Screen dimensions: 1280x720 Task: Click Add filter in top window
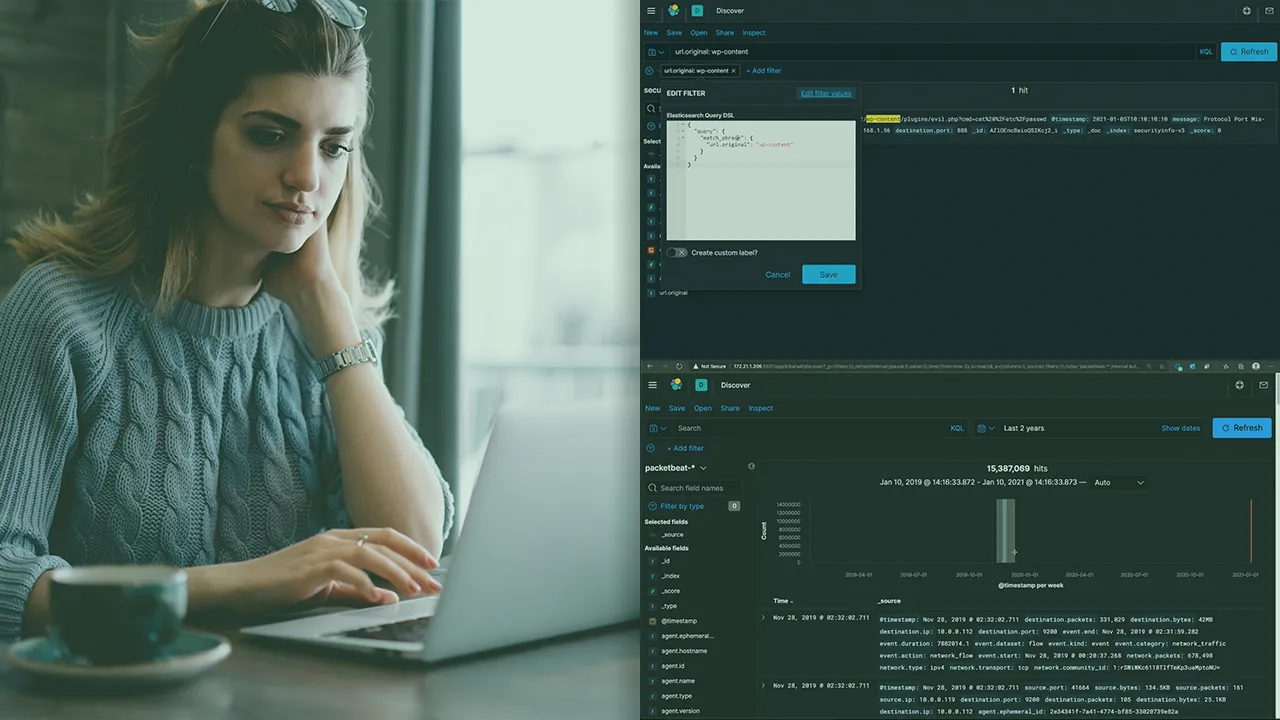[x=764, y=71]
